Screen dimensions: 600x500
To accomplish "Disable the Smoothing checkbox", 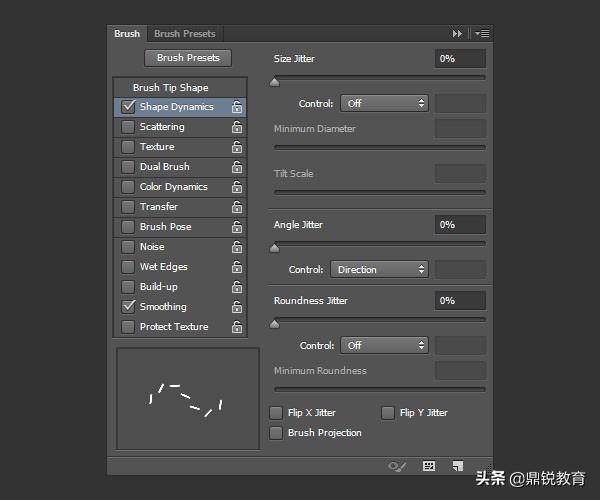I will [x=128, y=306].
